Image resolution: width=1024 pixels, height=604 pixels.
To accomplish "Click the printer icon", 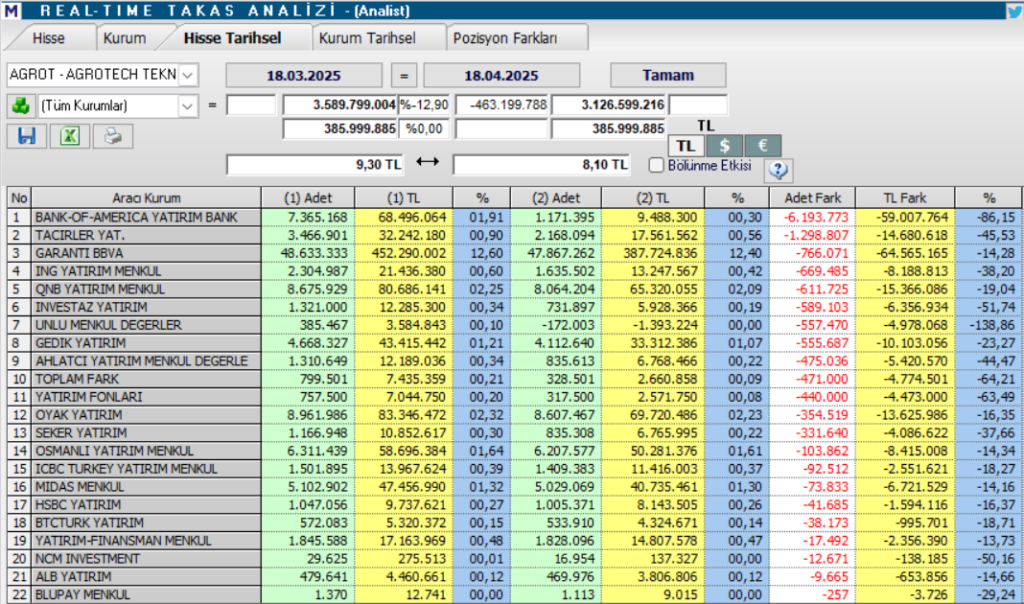I will click(113, 136).
